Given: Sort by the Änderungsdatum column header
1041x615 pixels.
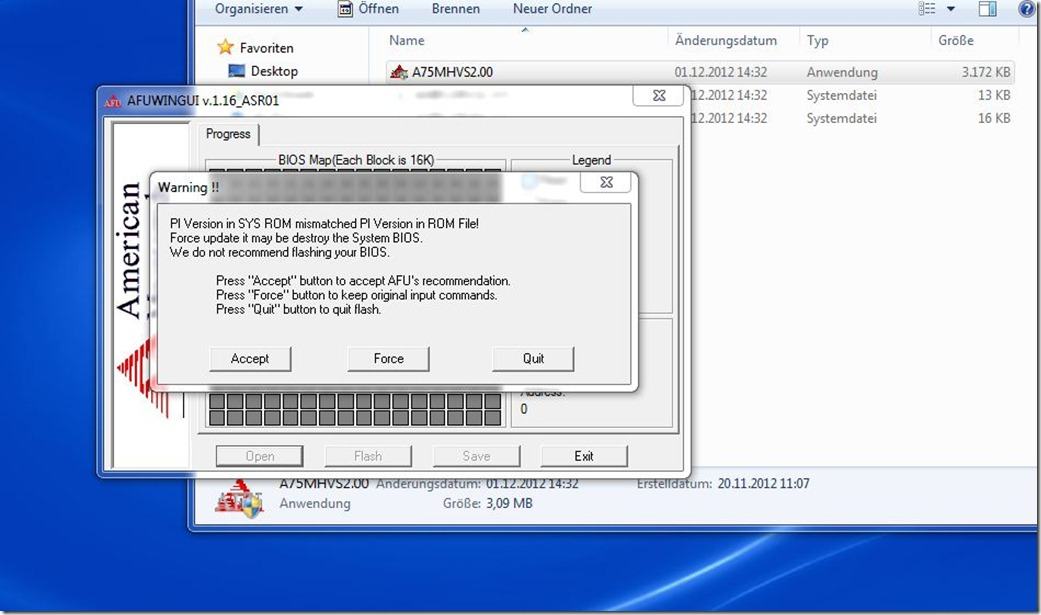Looking at the screenshot, I should point(726,41).
